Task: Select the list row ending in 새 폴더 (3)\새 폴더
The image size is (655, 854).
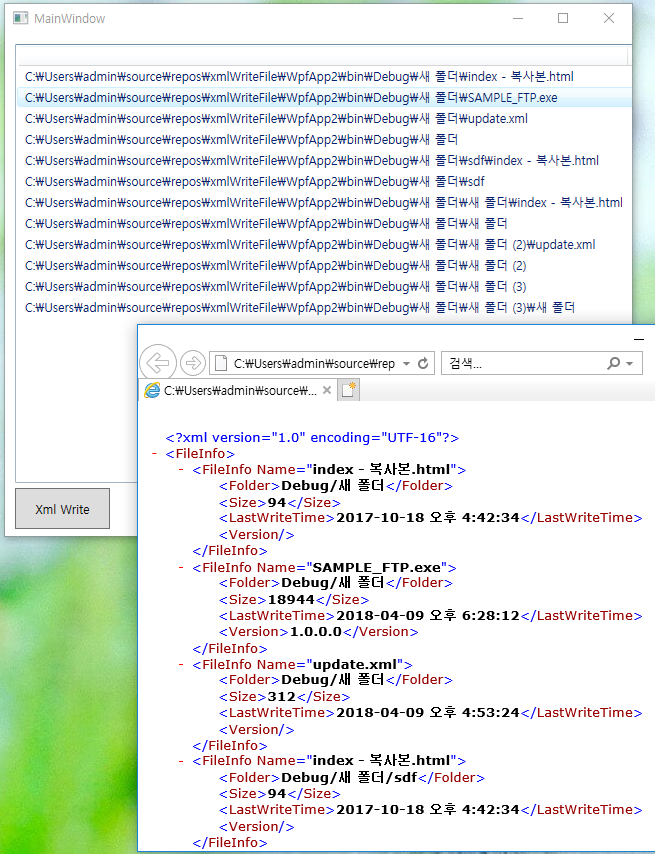Action: pos(324,308)
